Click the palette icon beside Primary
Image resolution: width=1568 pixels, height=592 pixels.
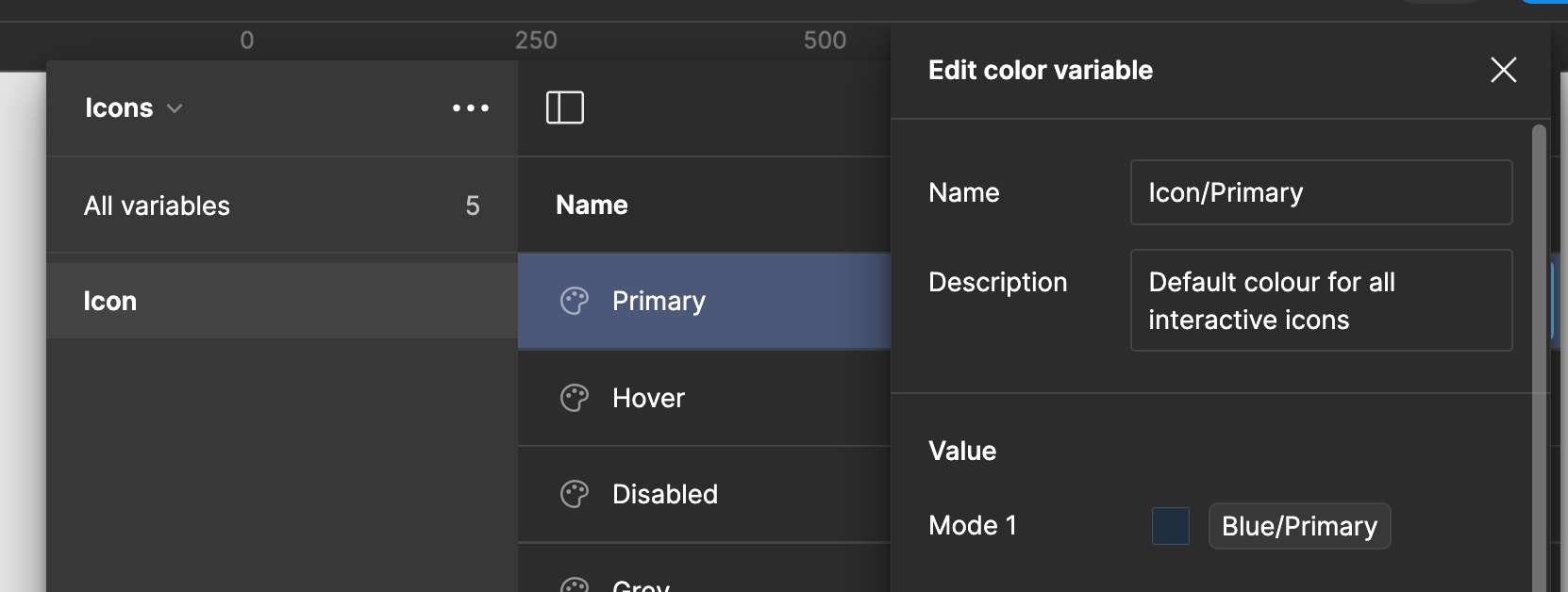[x=574, y=301]
